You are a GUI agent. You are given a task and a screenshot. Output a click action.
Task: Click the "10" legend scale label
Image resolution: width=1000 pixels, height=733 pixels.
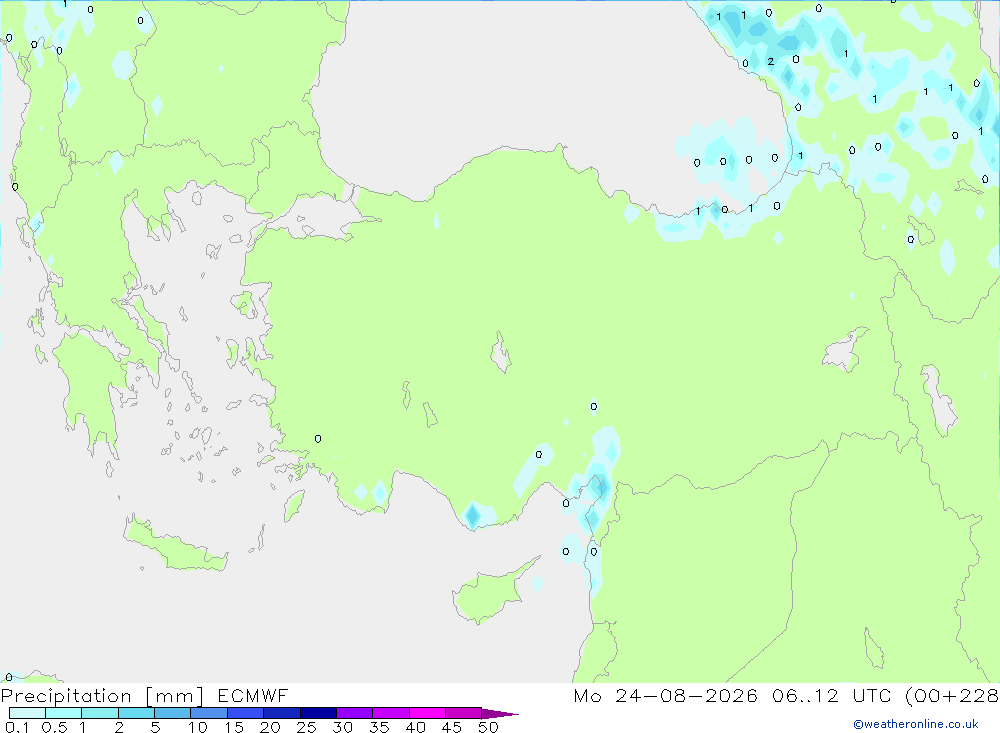click(198, 727)
